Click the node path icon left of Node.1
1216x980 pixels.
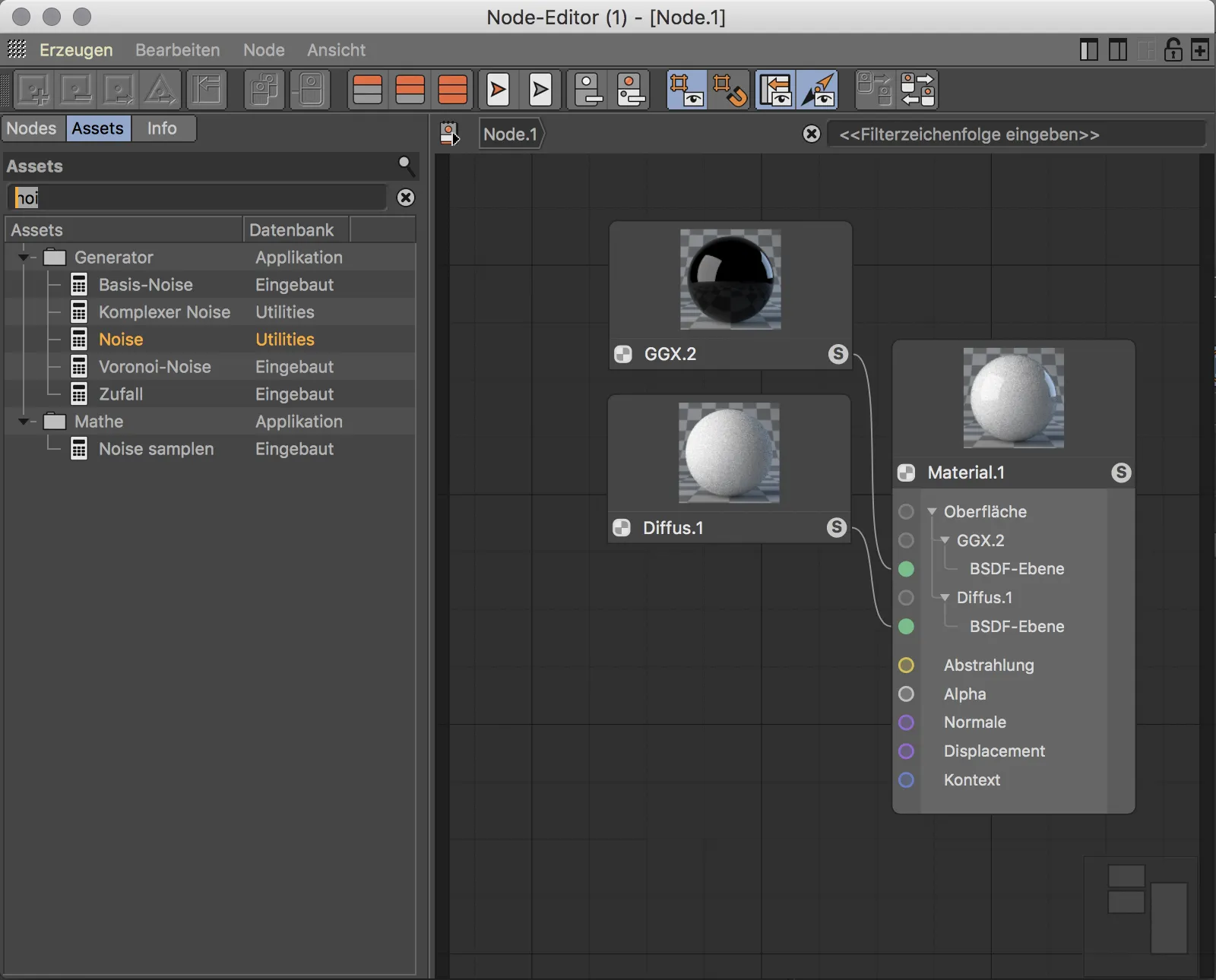coord(450,134)
